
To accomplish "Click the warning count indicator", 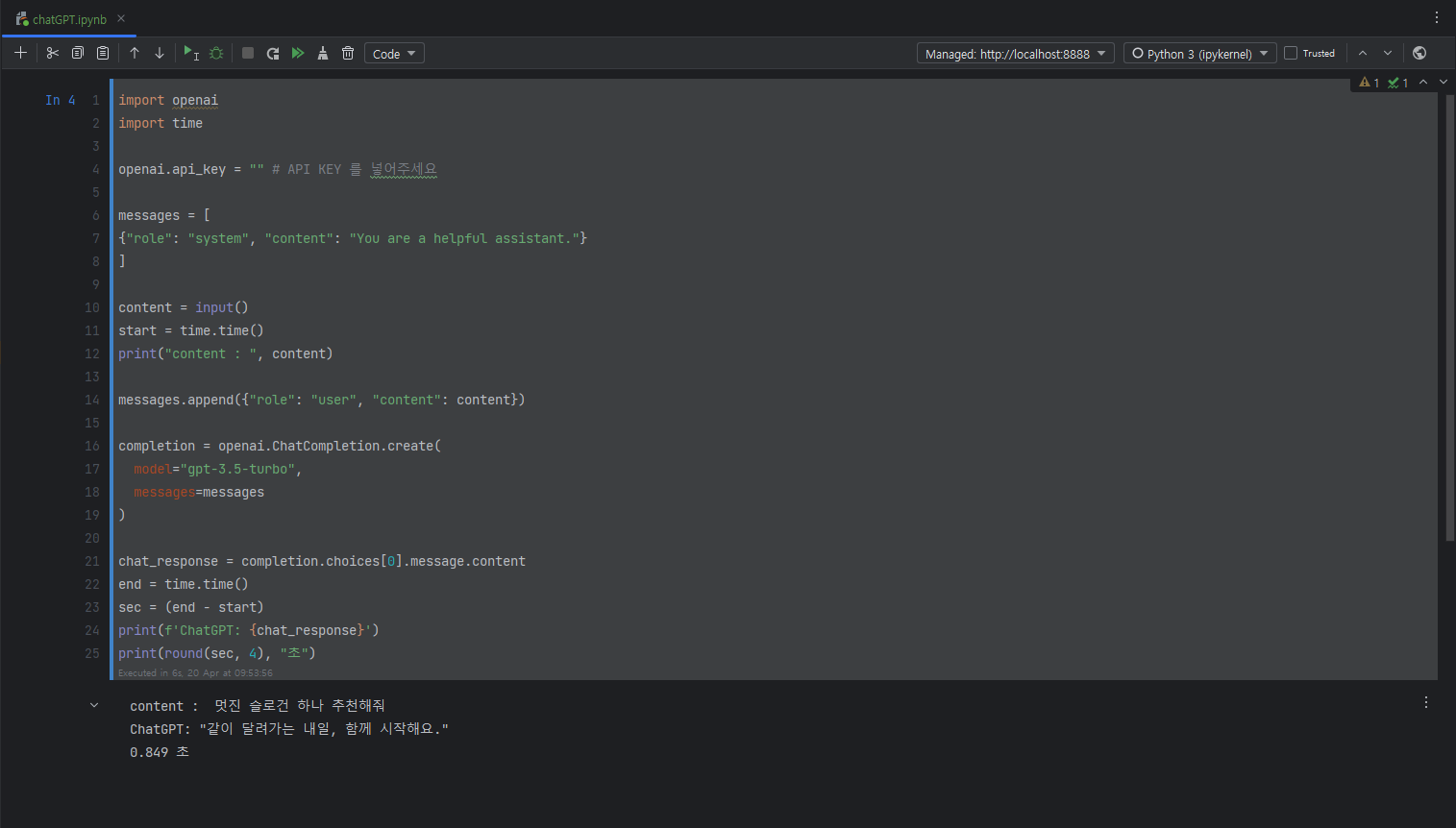I will click(1369, 83).
